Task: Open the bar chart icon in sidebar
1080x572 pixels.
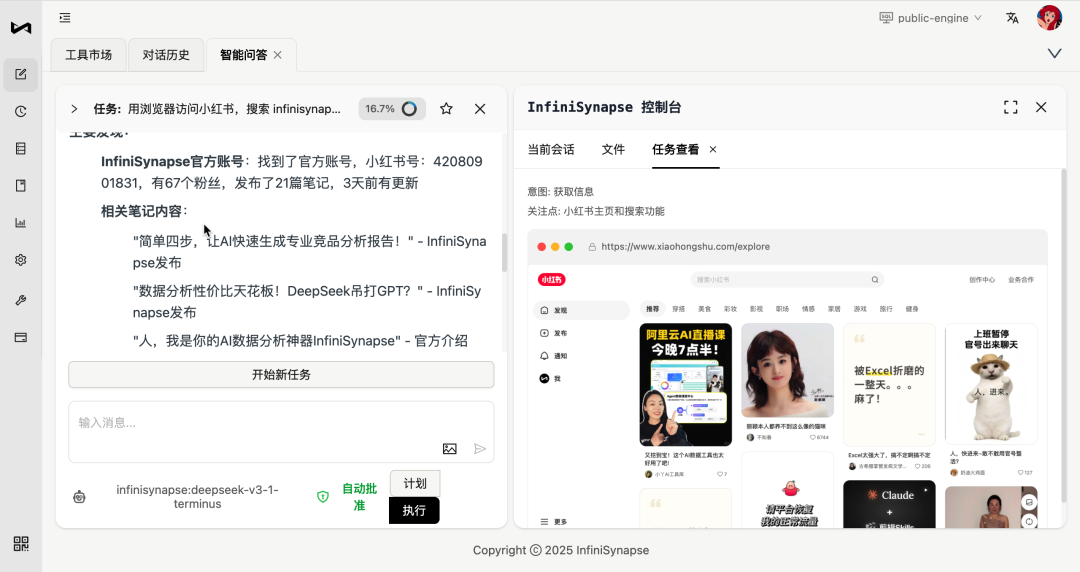Action: coord(21,223)
